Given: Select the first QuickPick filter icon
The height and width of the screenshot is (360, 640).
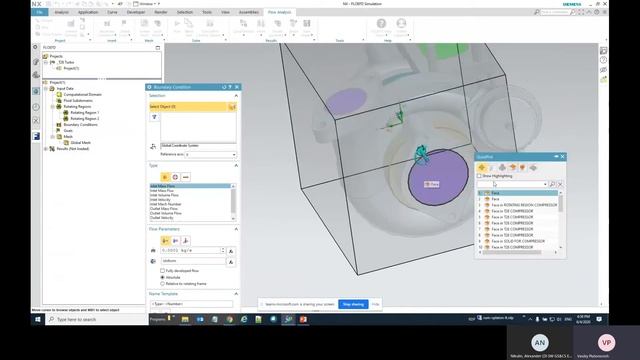Looking at the screenshot, I should pos(482,168).
